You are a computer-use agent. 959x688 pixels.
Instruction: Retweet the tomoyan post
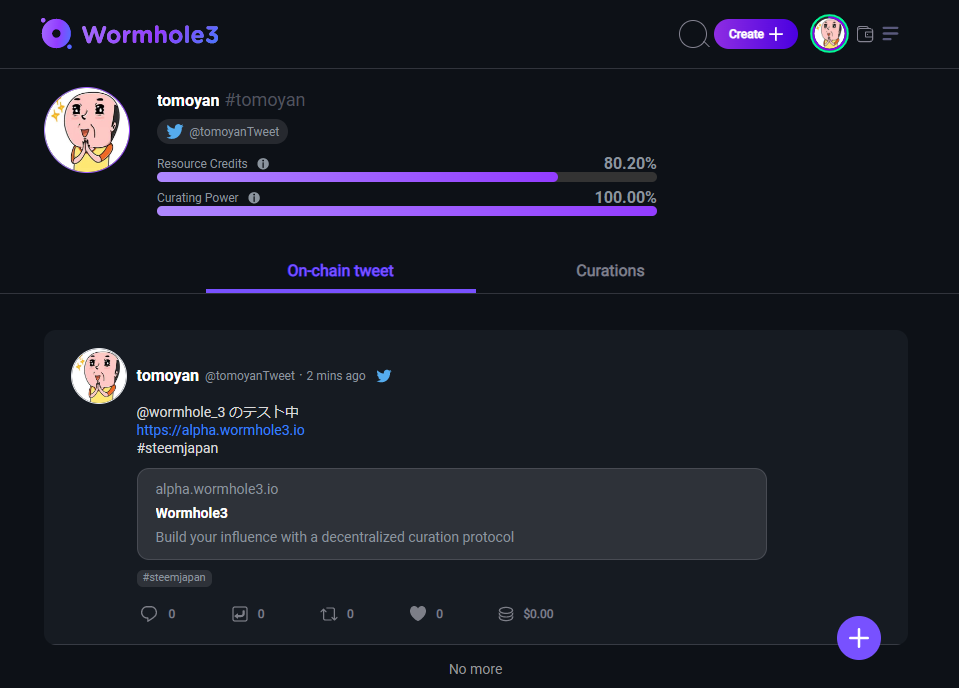click(x=328, y=614)
